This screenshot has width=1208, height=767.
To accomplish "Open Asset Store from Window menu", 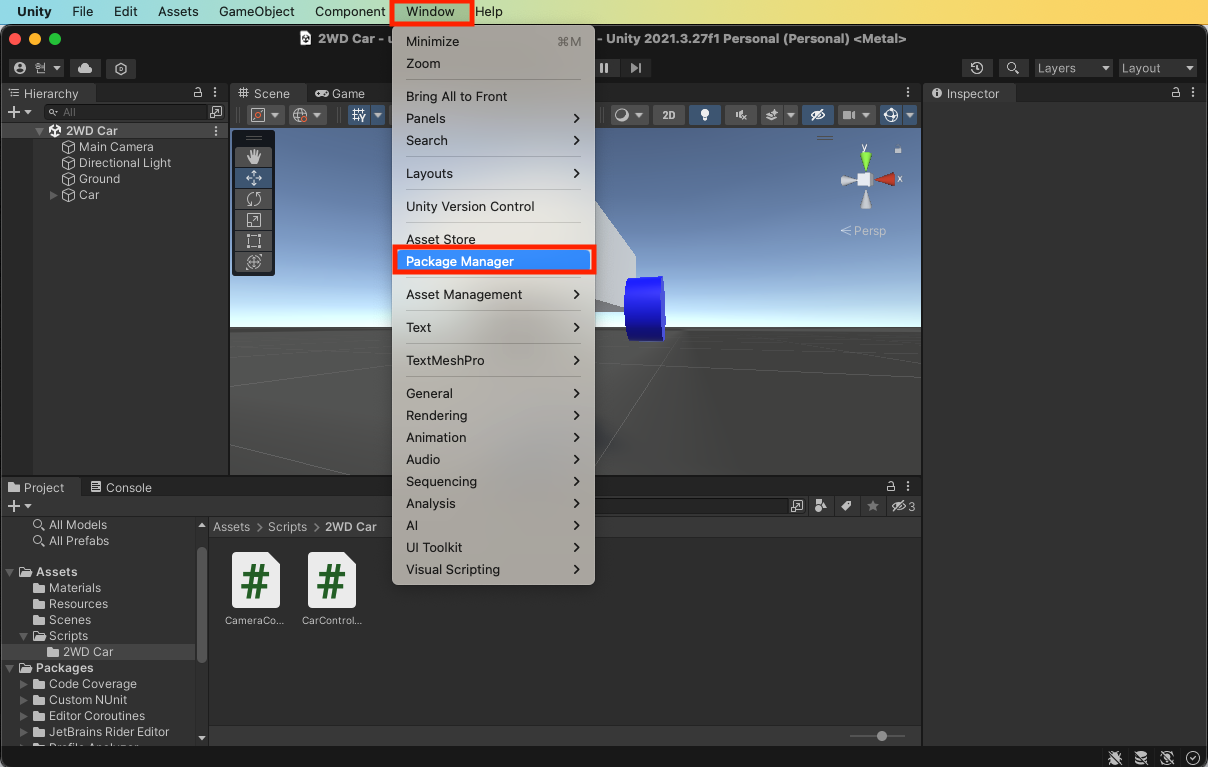I will [494, 239].
